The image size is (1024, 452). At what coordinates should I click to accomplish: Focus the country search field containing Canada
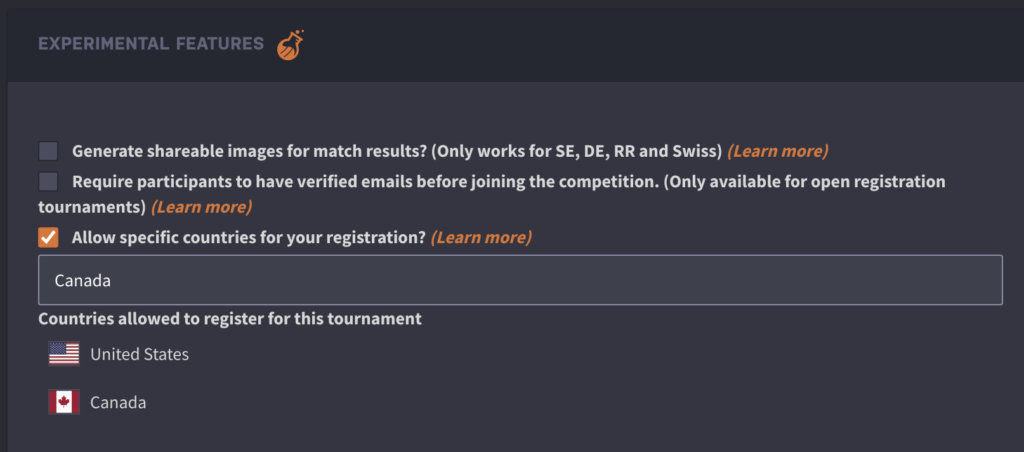(x=520, y=280)
